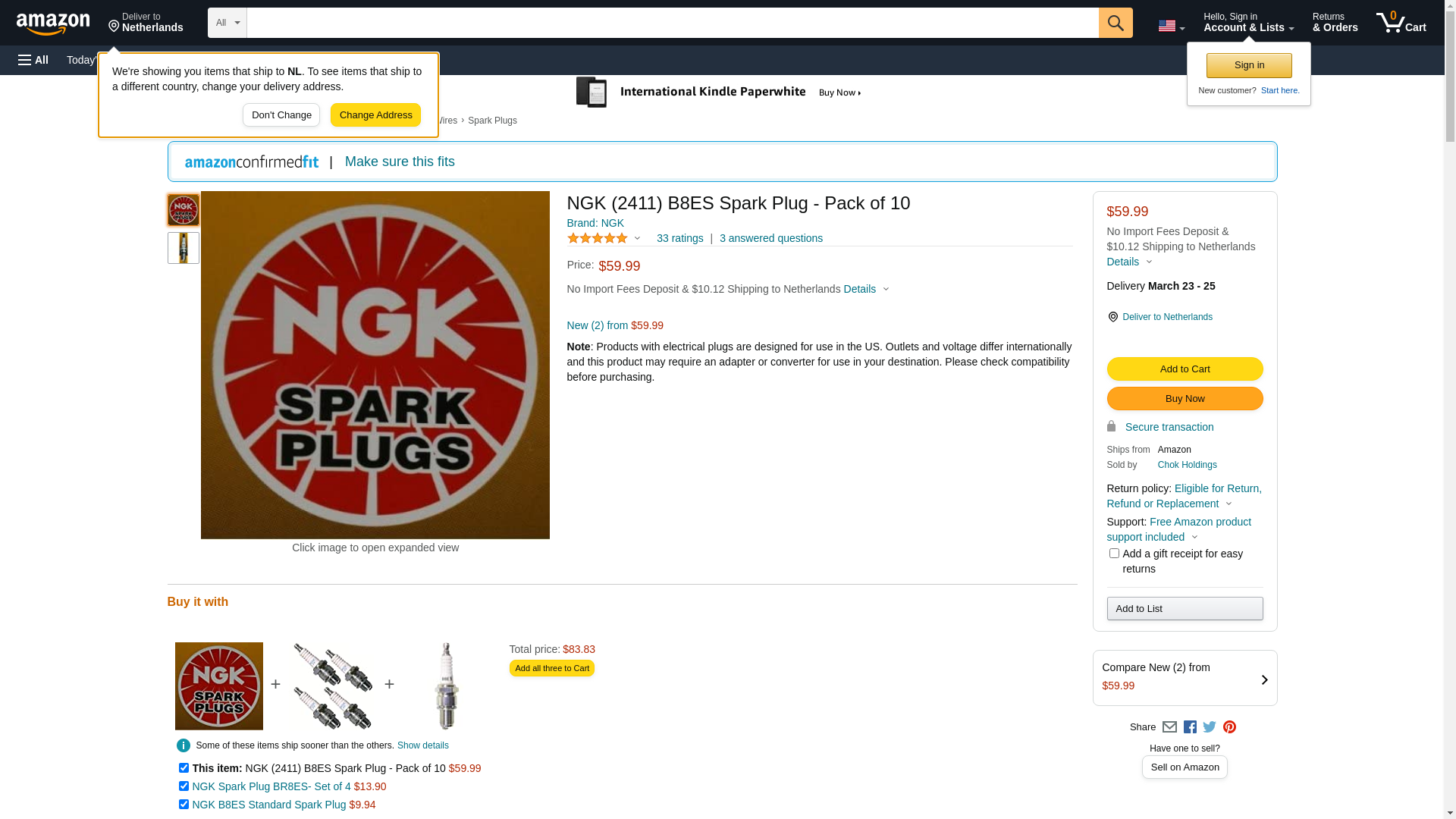Click the search magnifier button

(x=1115, y=23)
